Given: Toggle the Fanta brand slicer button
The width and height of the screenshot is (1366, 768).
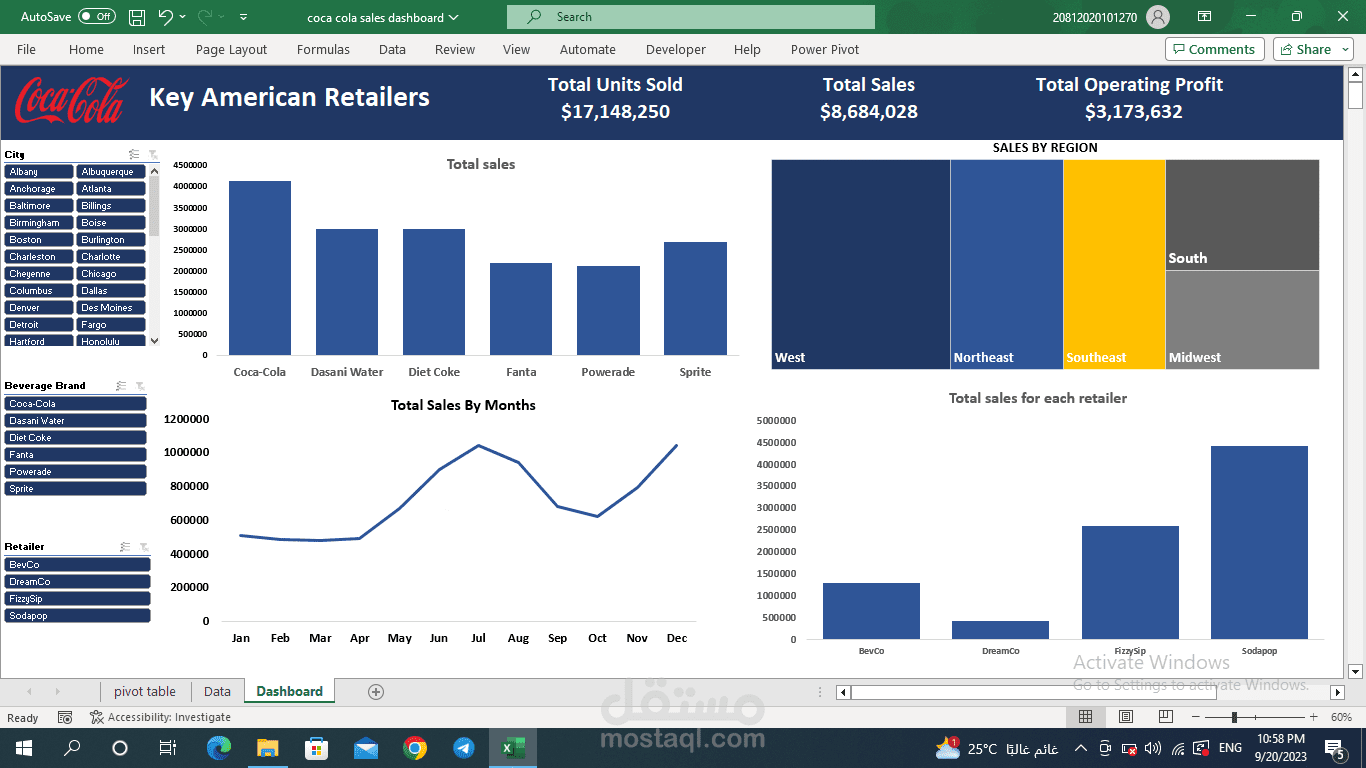Looking at the screenshot, I should tap(76, 455).
